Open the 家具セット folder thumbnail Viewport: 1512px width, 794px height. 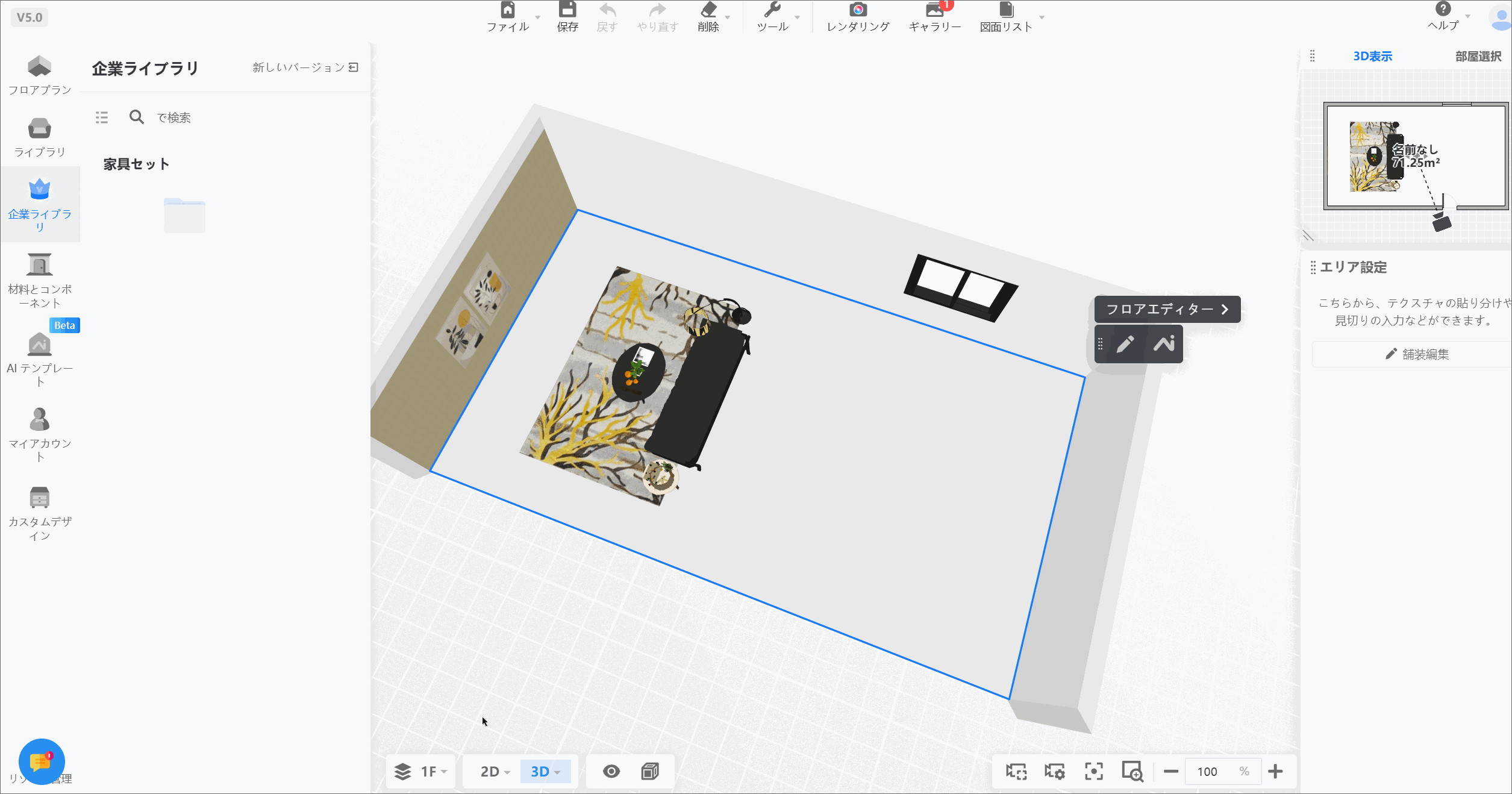pyautogui.click(x=184, y=215)
